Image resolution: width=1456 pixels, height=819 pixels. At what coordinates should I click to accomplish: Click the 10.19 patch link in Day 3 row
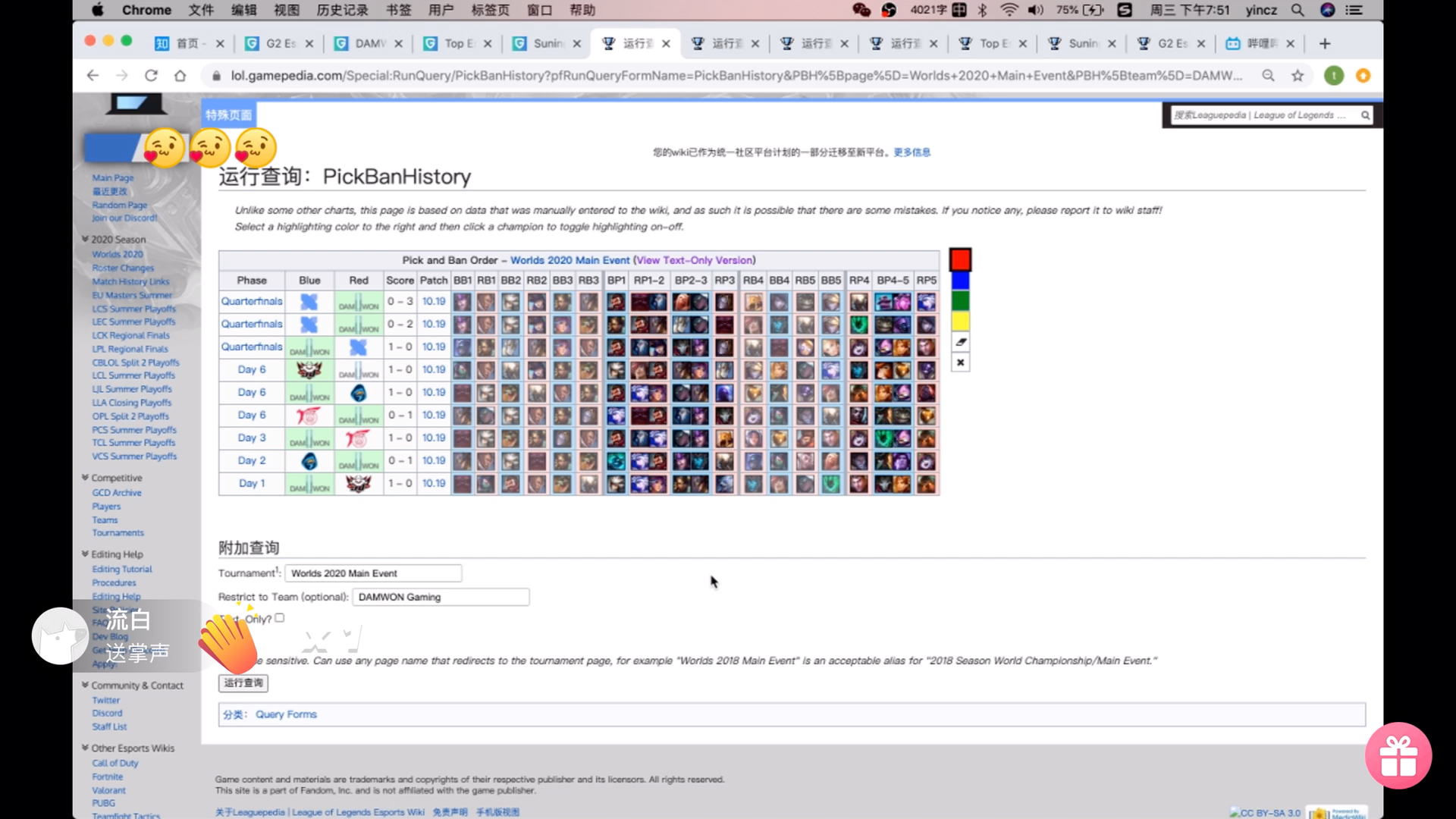point(434,438)
